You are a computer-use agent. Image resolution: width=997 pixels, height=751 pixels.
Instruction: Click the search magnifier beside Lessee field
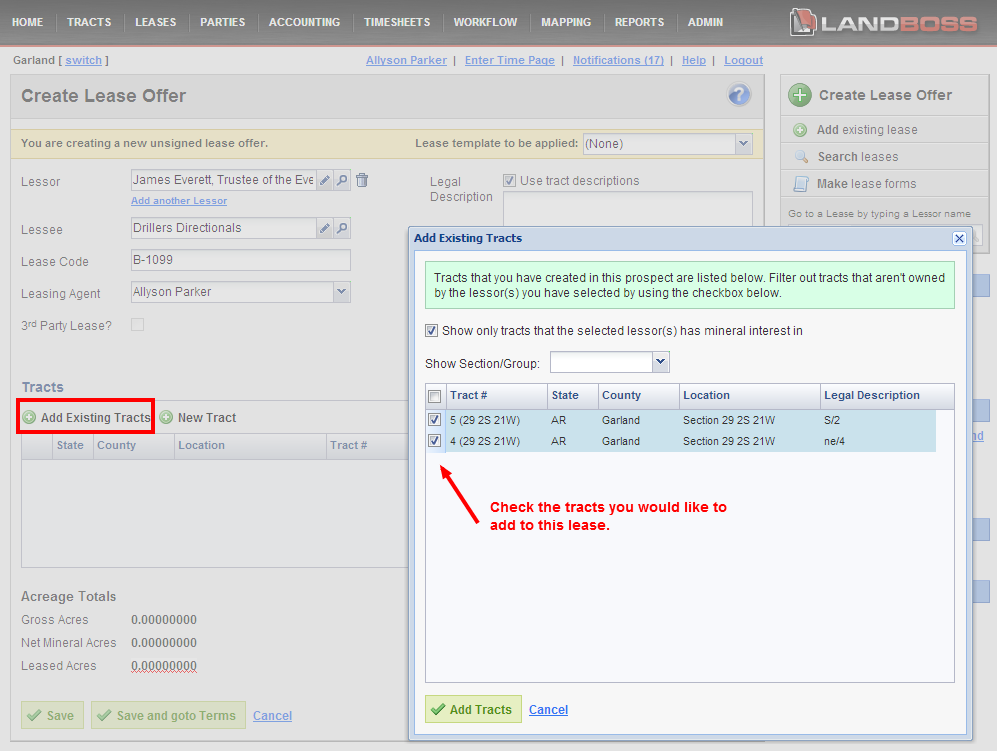[342, 229]
